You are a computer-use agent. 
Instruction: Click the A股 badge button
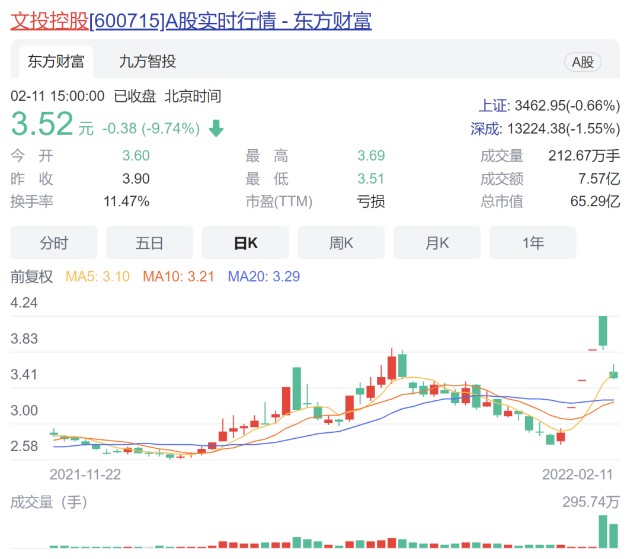[x=582, y=62]
